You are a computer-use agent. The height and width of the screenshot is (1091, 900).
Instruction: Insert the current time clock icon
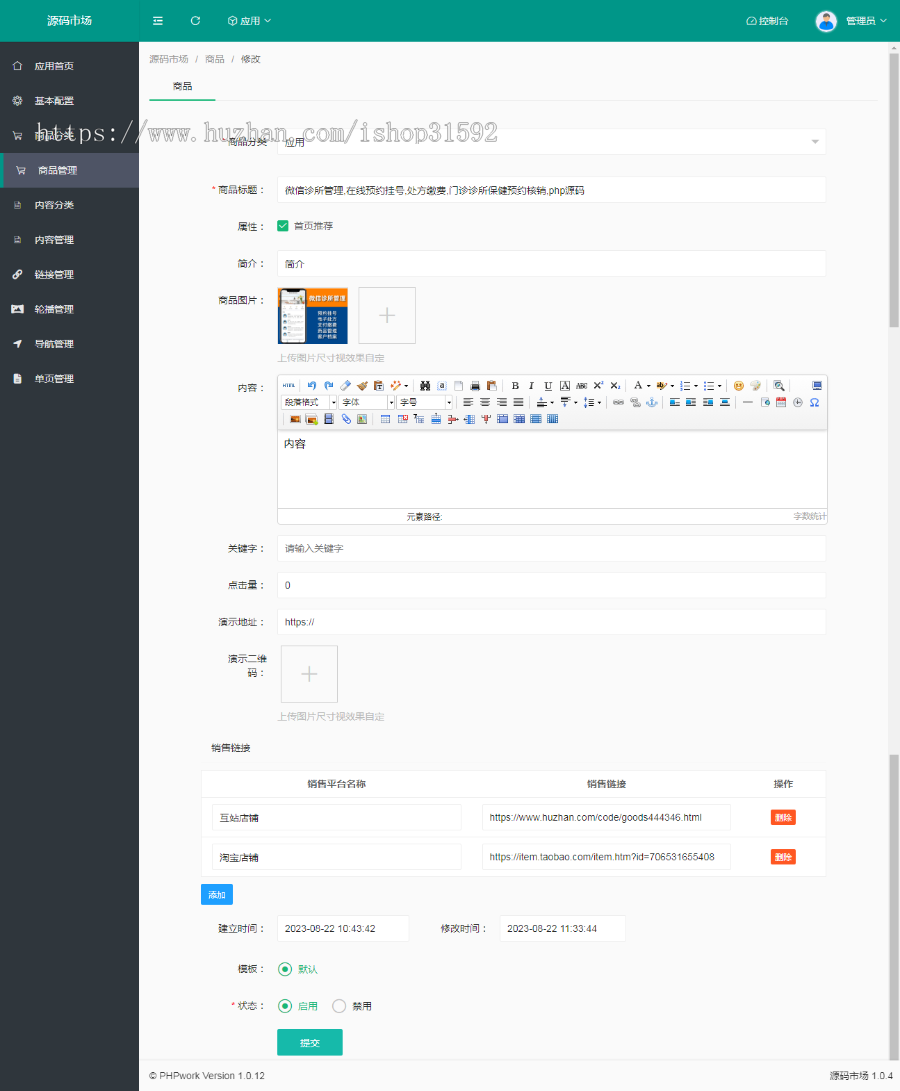coord(798,402)
